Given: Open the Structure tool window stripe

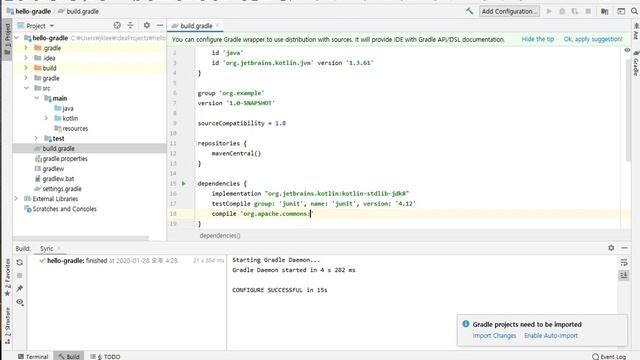Looking at the screenshot, I should tap(7, 326).
